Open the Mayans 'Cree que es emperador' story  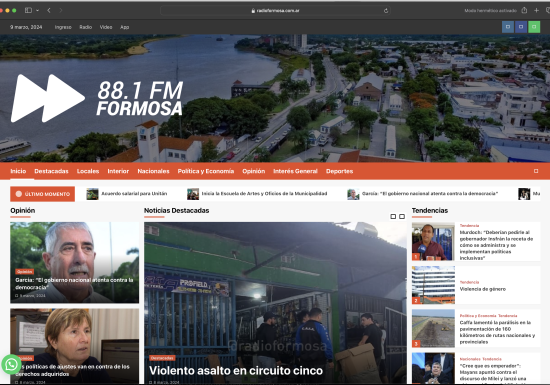pos(493,373)
